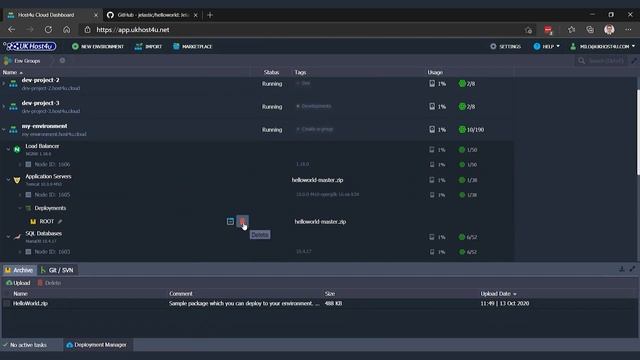Select the HelloWorld.zip archive name

point(30,303)
